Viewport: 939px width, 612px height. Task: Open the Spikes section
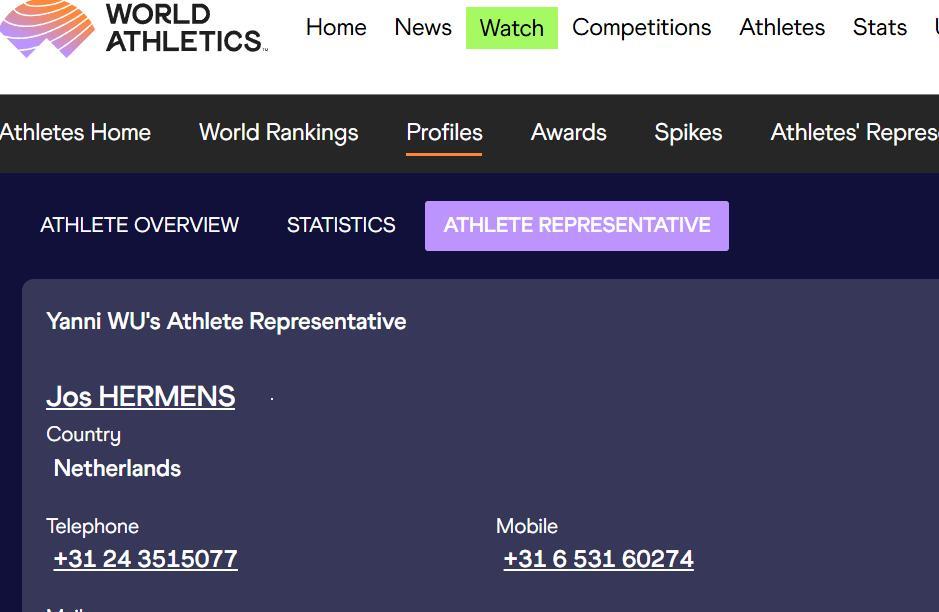(688, 133)
